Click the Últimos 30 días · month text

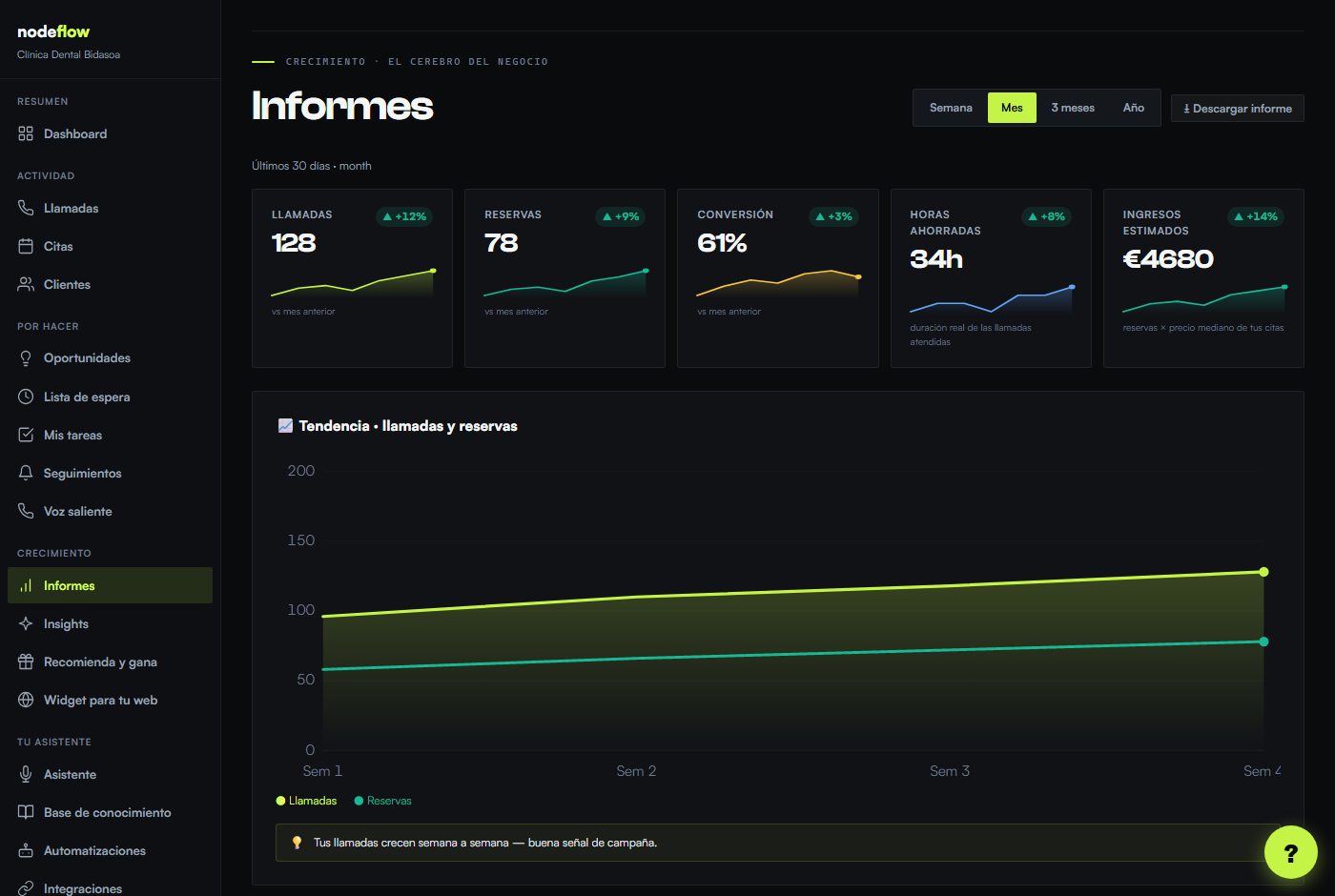point(312,166)
